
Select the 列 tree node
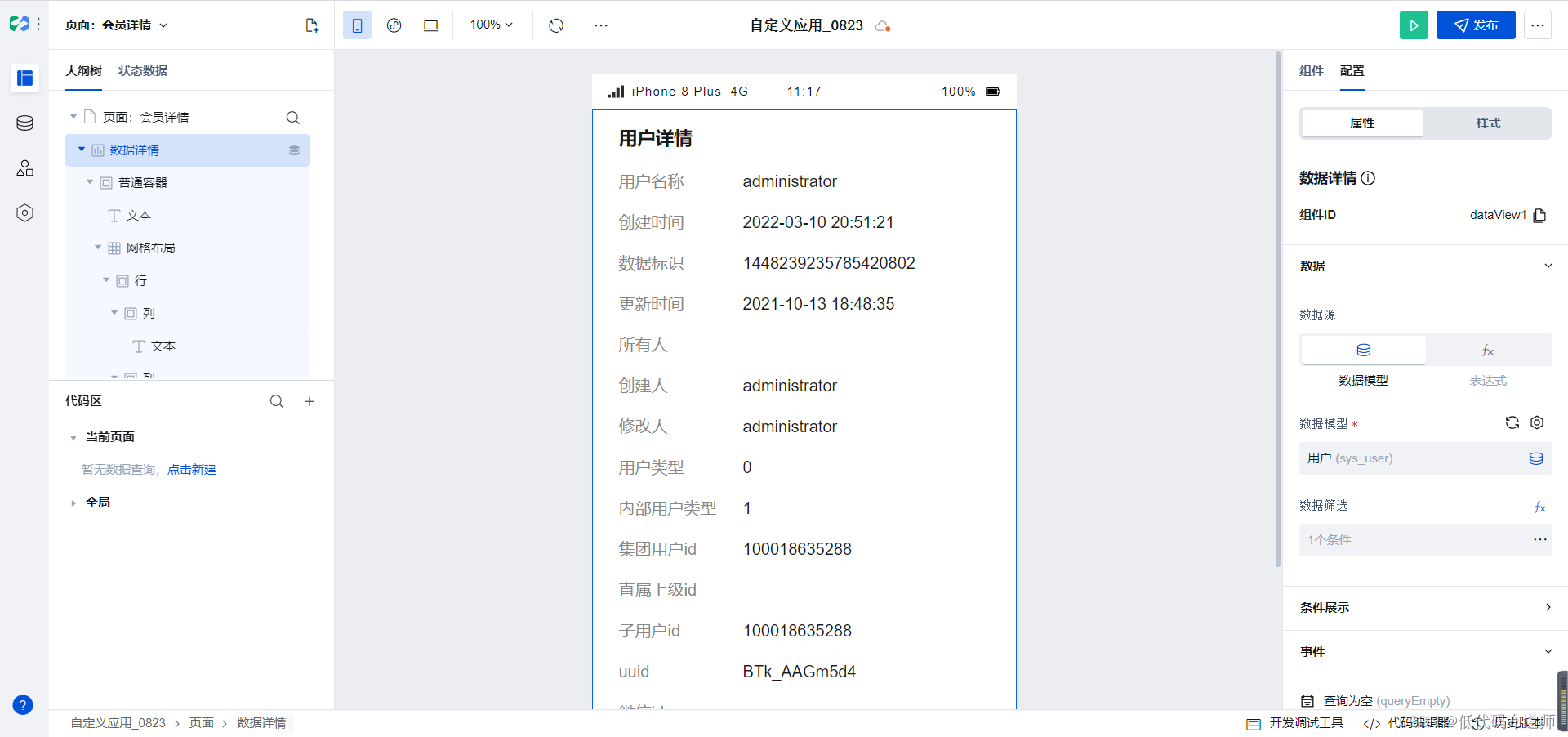[149, 313]
